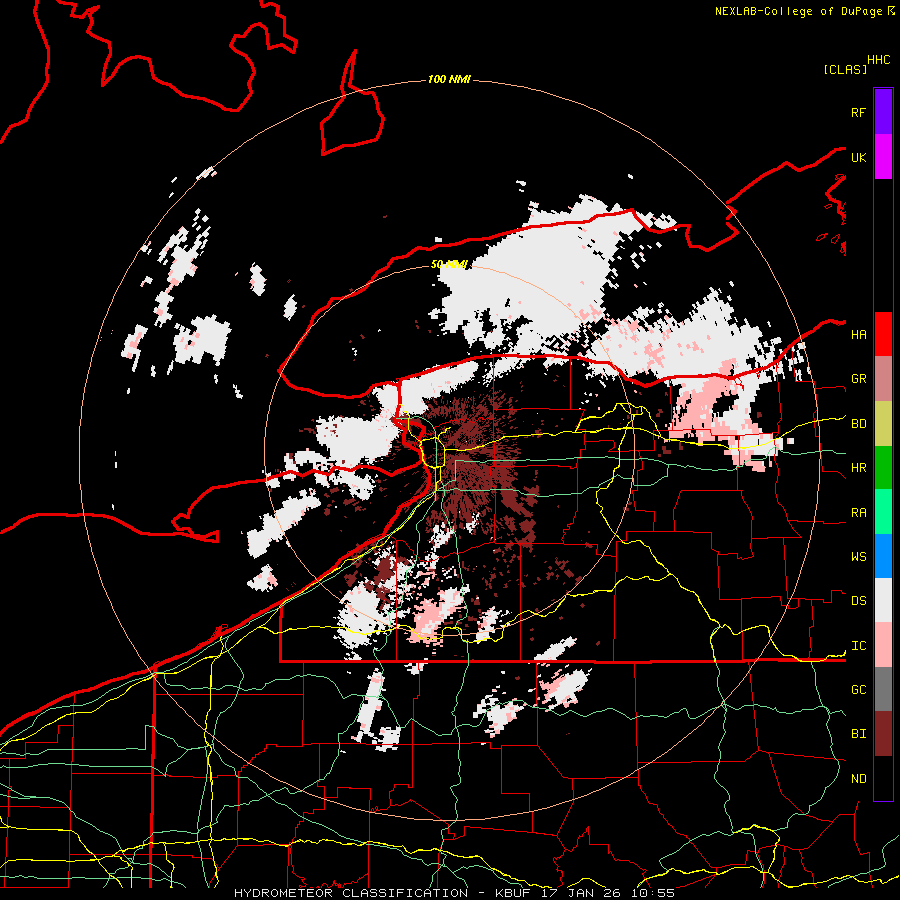Click the BI legend label

pos(858,734)
